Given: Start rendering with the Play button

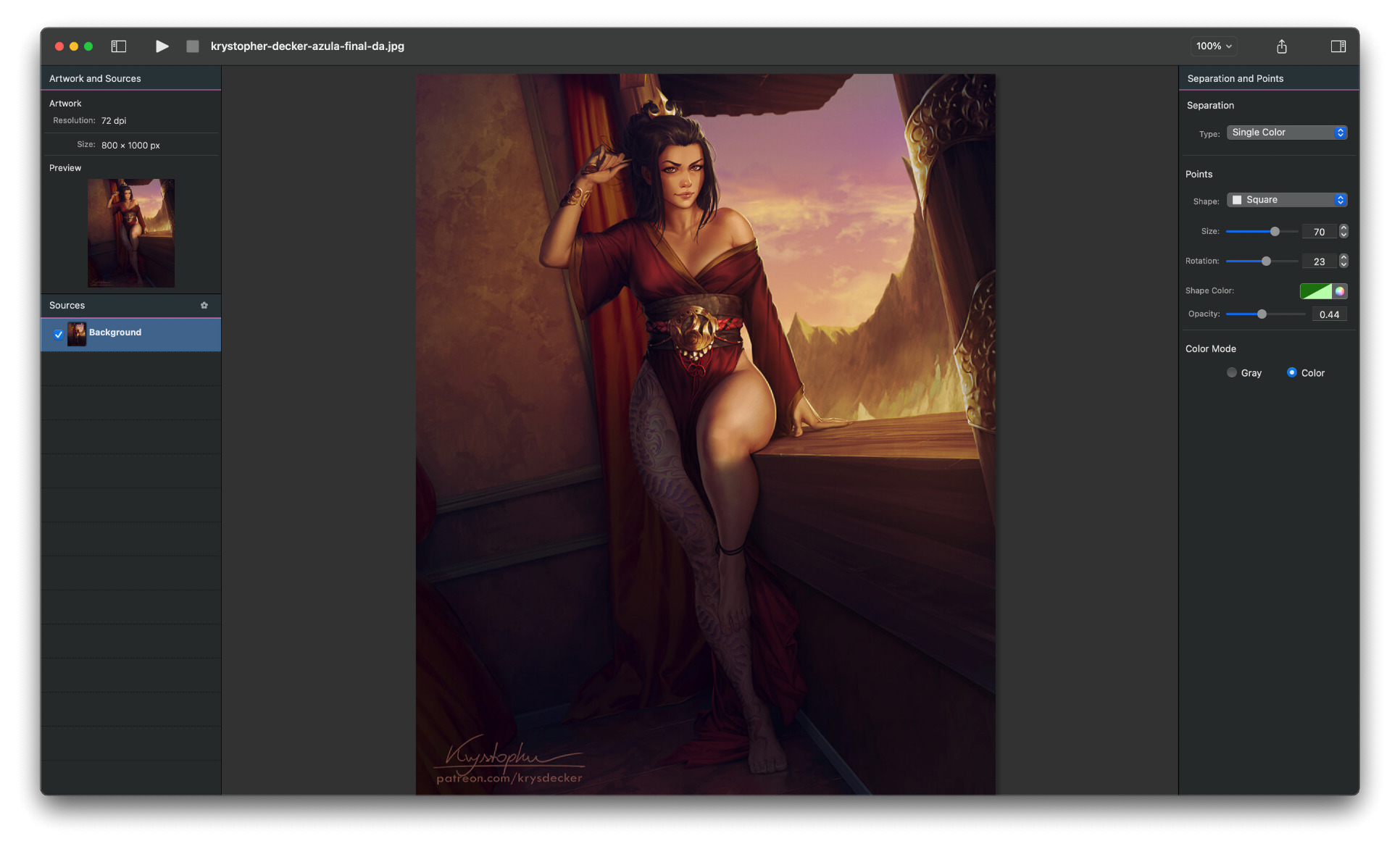Looking at the screenshot, I should coord(162,46).
